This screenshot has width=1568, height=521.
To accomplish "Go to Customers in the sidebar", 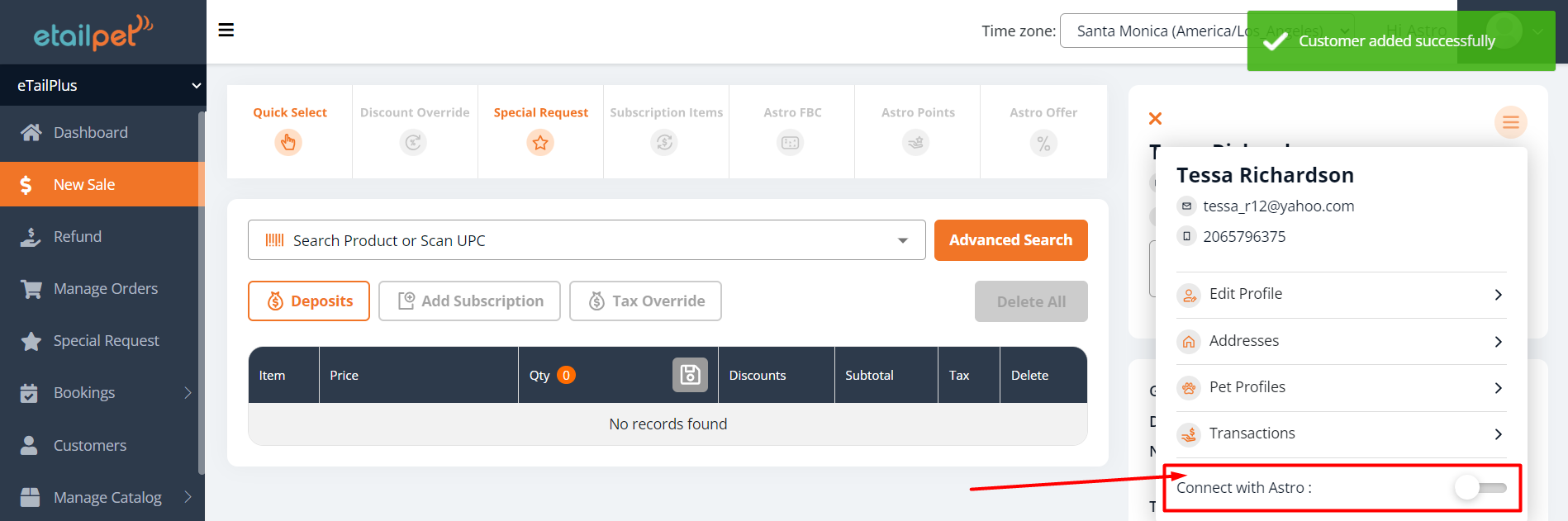I will [x=89, y=446].
